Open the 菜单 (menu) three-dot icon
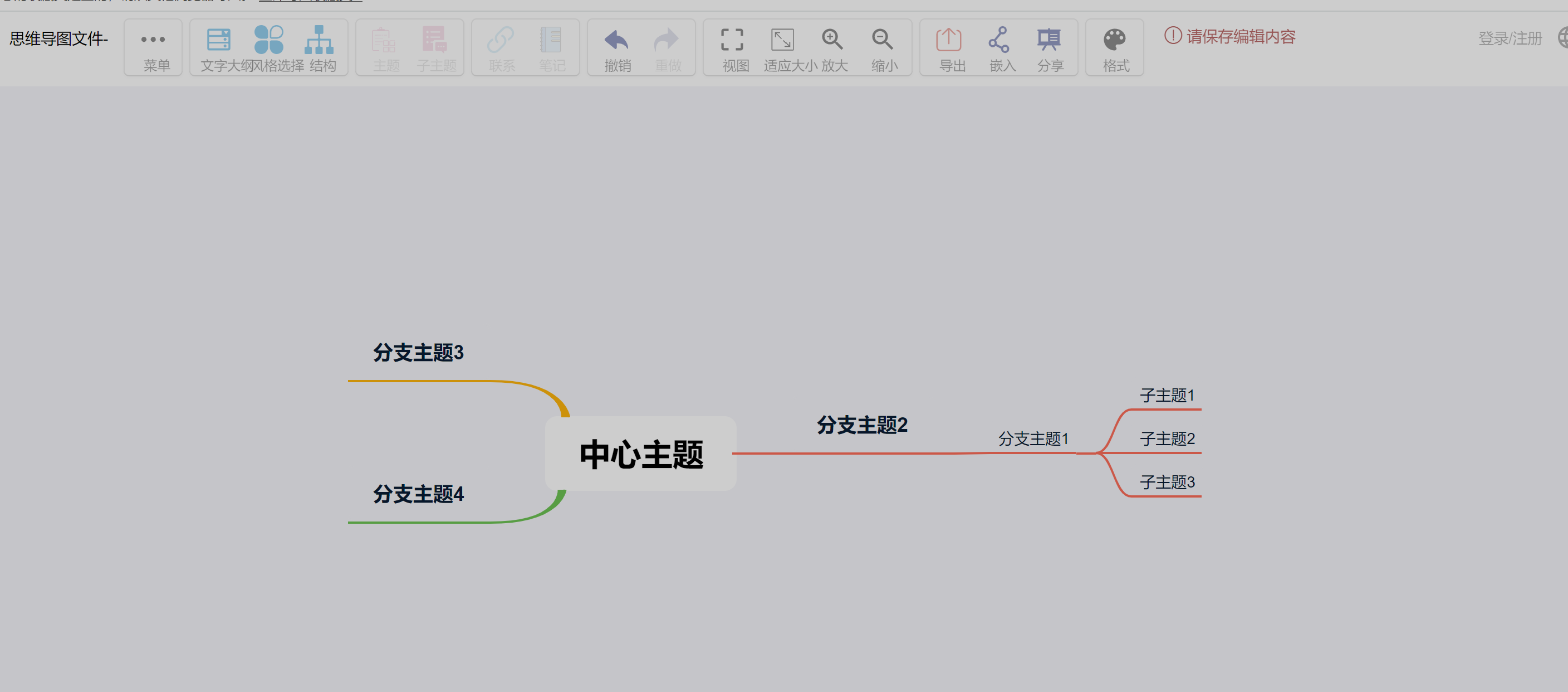Screen dimensions: 1568x692 tap(153, 40)
